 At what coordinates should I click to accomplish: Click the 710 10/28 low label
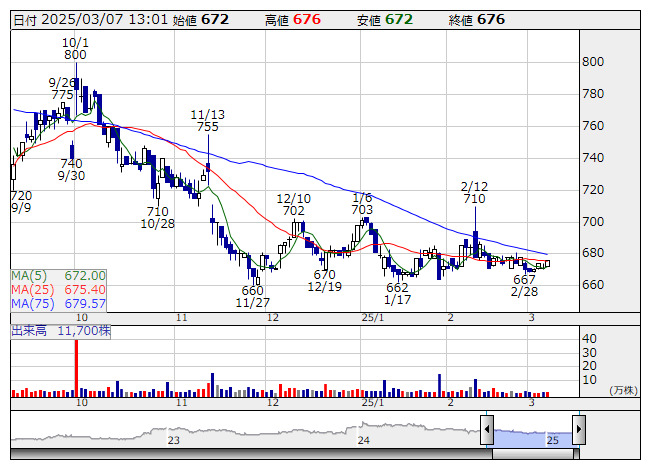point(157,218)
